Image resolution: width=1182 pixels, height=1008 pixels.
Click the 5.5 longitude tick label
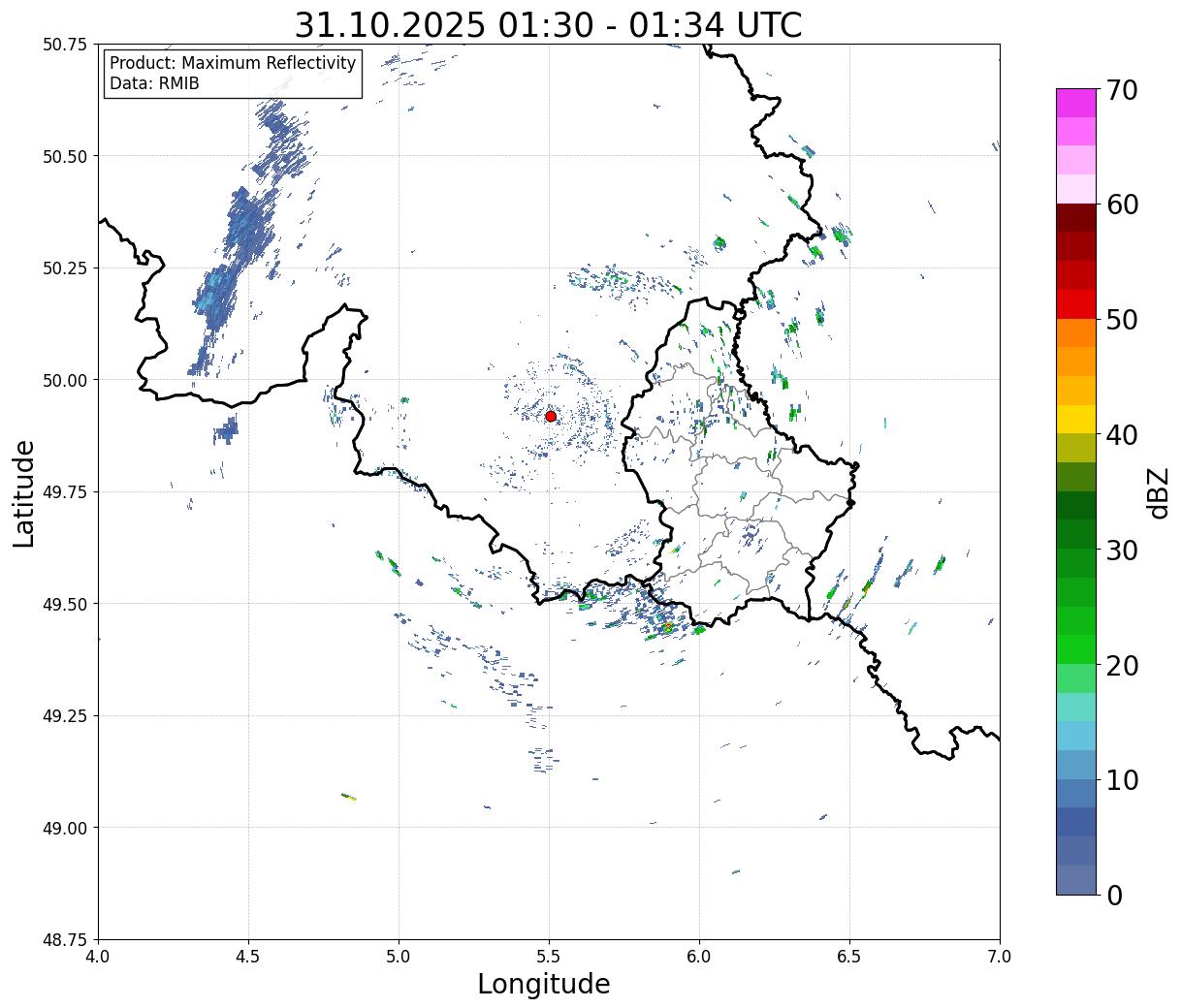coord(548,957)
